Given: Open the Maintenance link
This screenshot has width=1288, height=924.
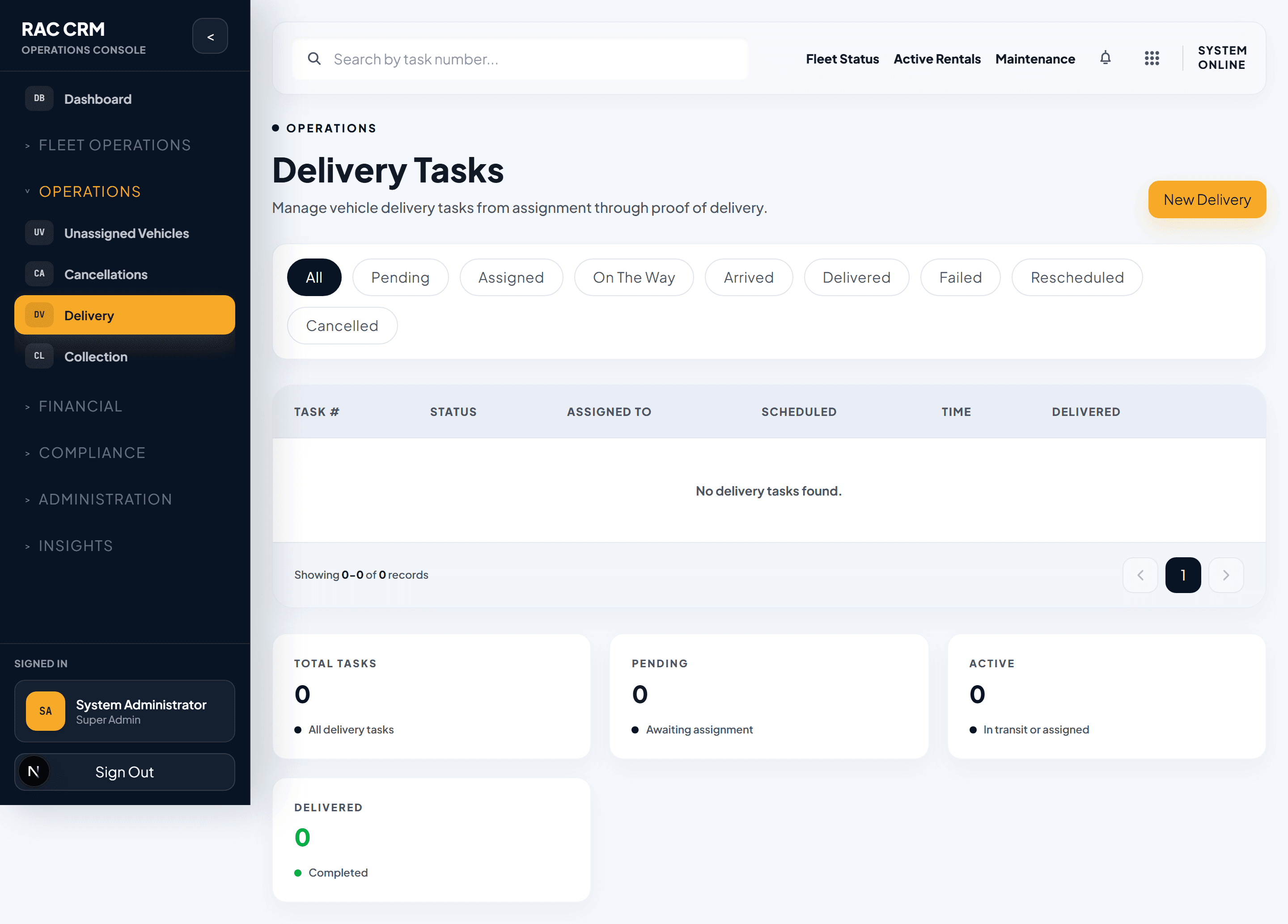Looking at the screenshot, I should [1035, 59].
